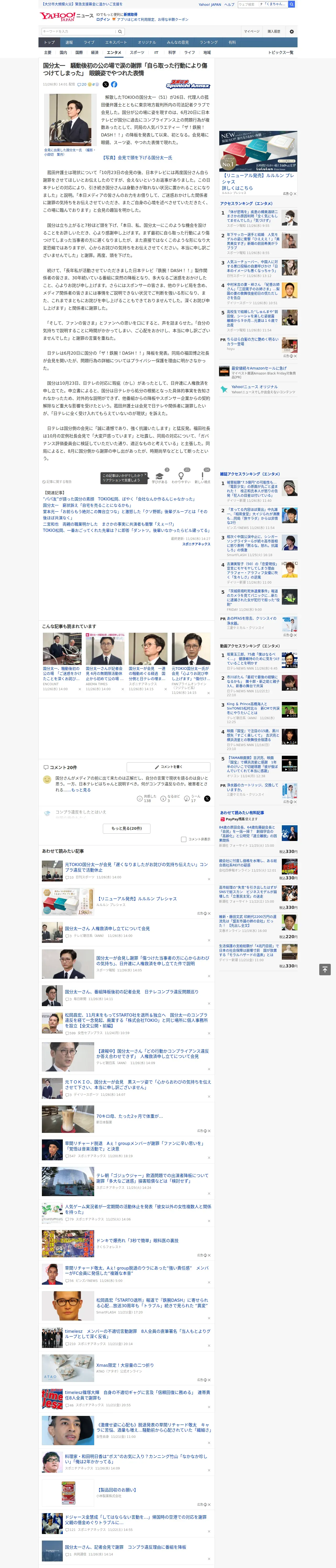Share comment on X icon
336x1568 pixels.
(x=207, y=798)
